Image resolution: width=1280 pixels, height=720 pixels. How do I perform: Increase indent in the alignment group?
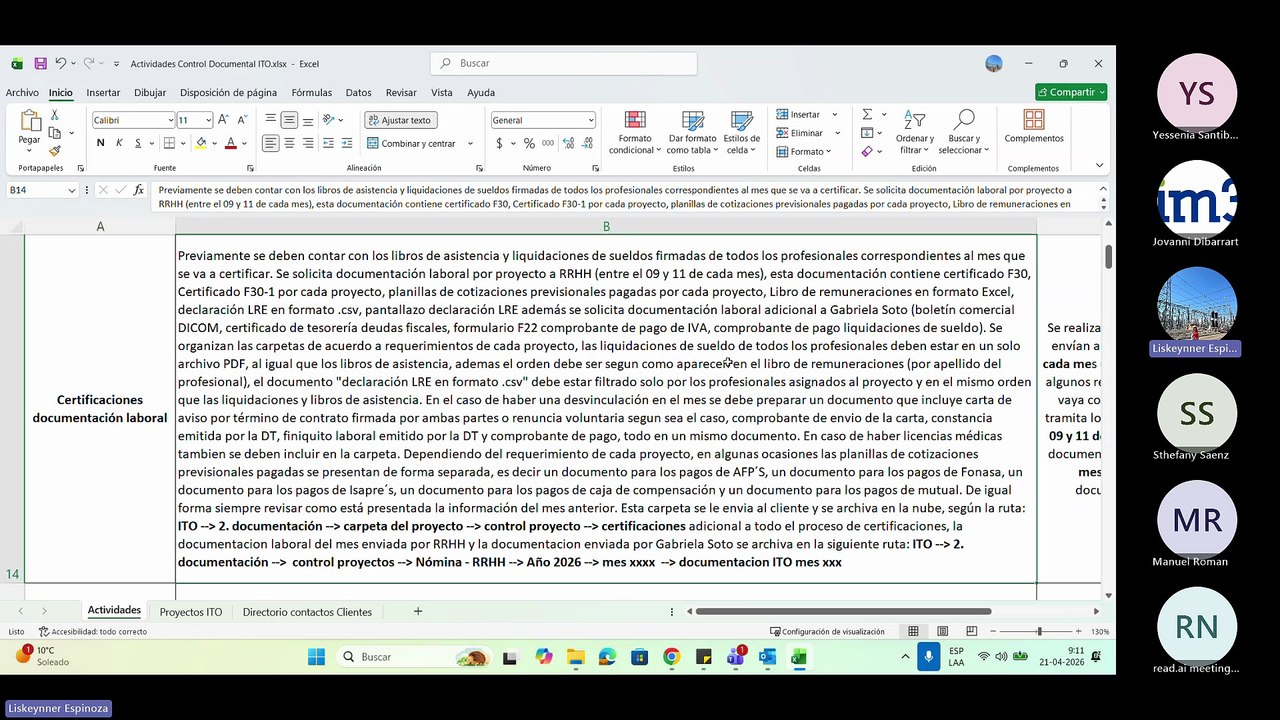(346, 143)
